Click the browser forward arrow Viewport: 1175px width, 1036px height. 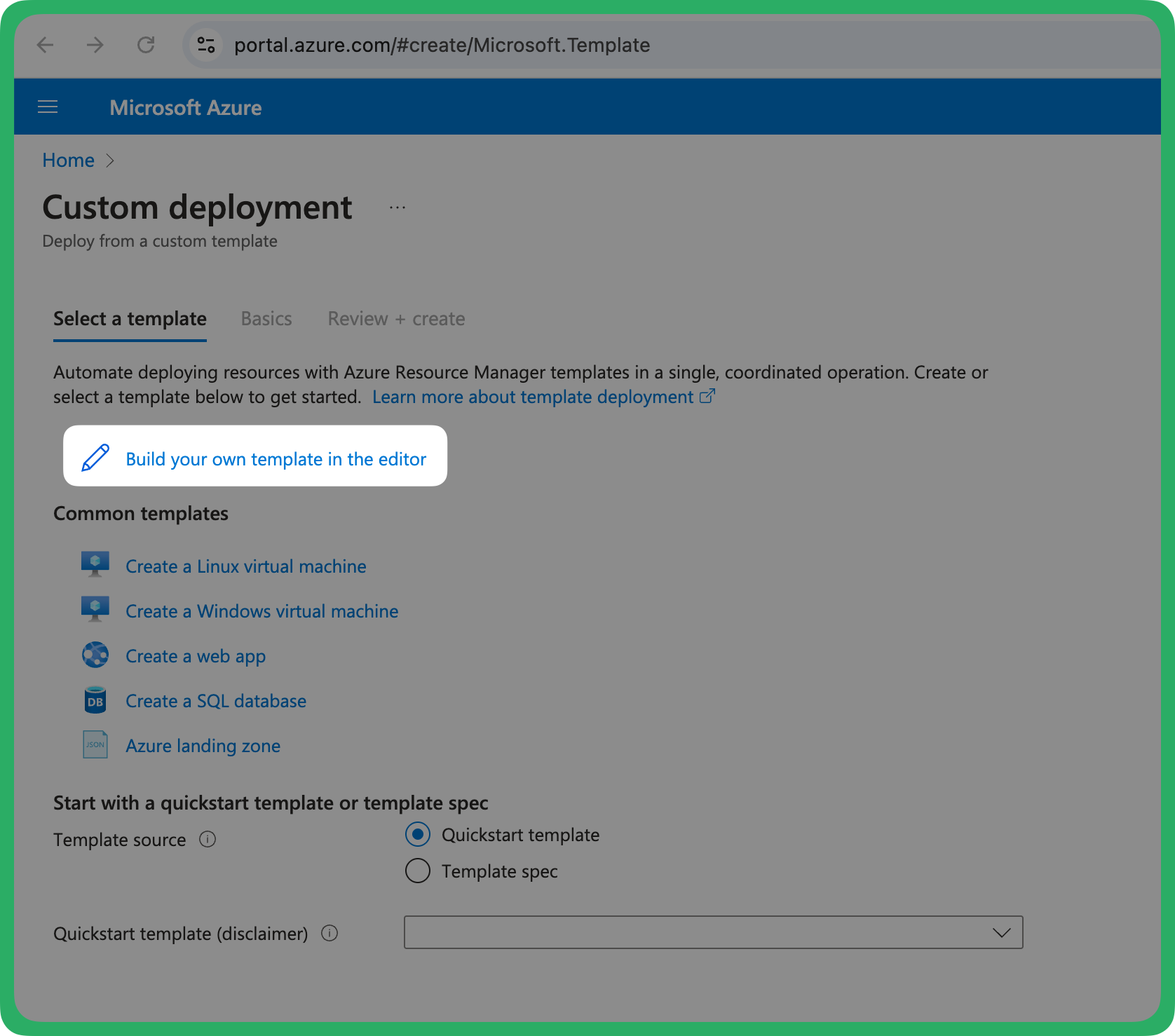tap(95, 46)
